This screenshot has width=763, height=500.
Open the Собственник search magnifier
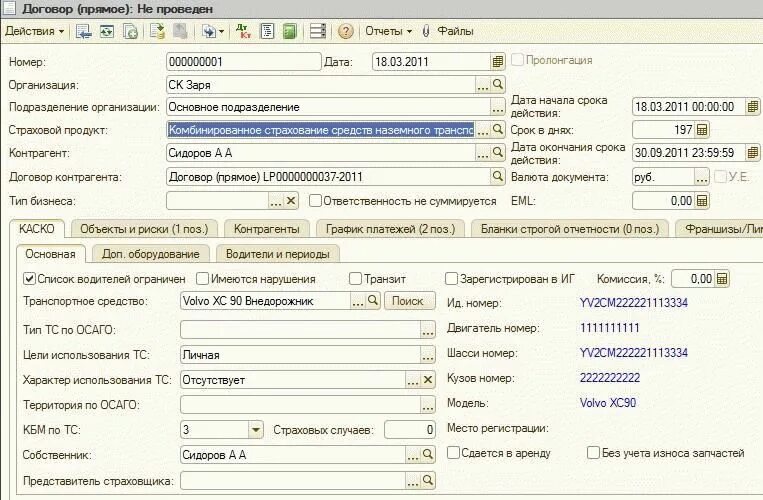point(428,455)
